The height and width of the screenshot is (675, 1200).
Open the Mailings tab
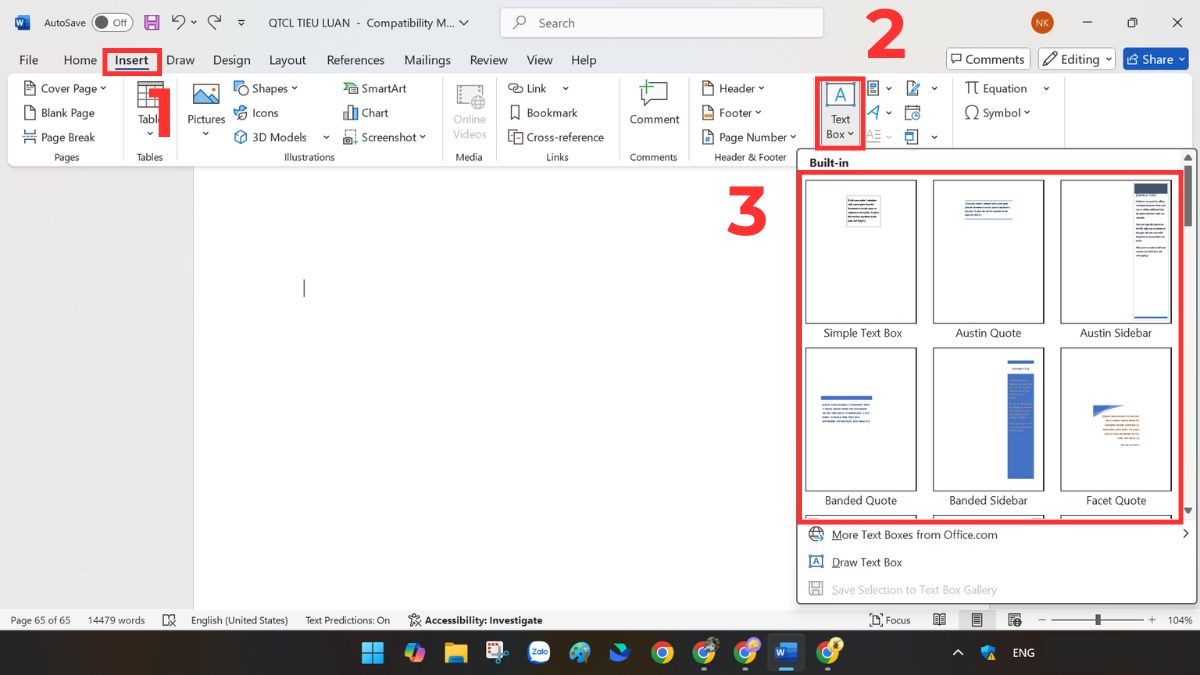point(427,60)
